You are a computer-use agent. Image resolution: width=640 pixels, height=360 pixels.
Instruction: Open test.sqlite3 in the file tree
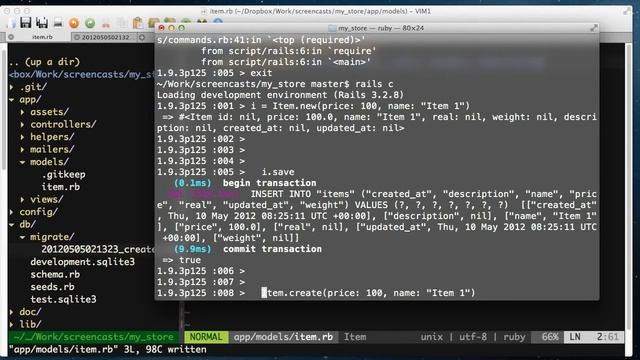click(63, 300)
